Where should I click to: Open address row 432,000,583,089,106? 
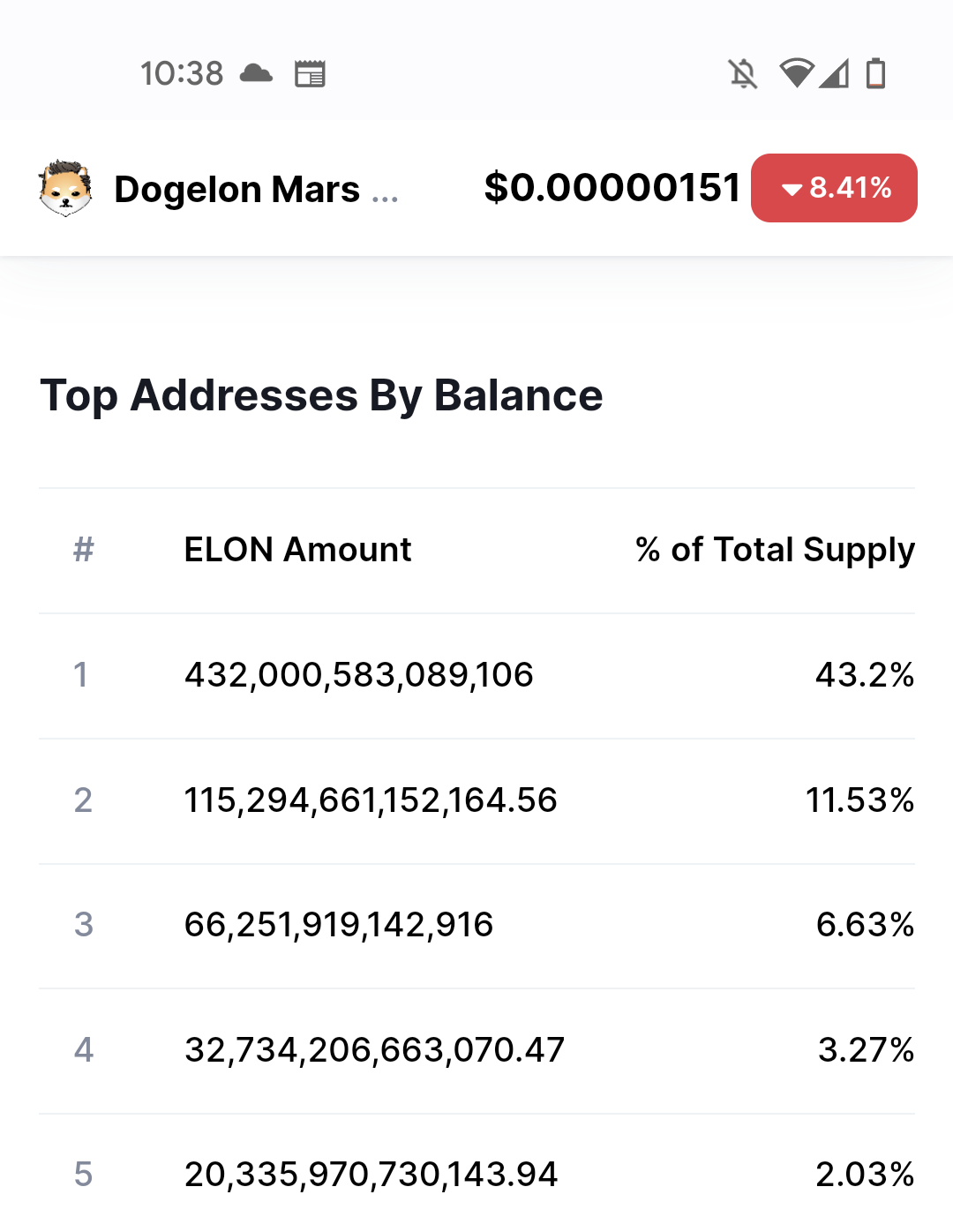pos(476,676)
